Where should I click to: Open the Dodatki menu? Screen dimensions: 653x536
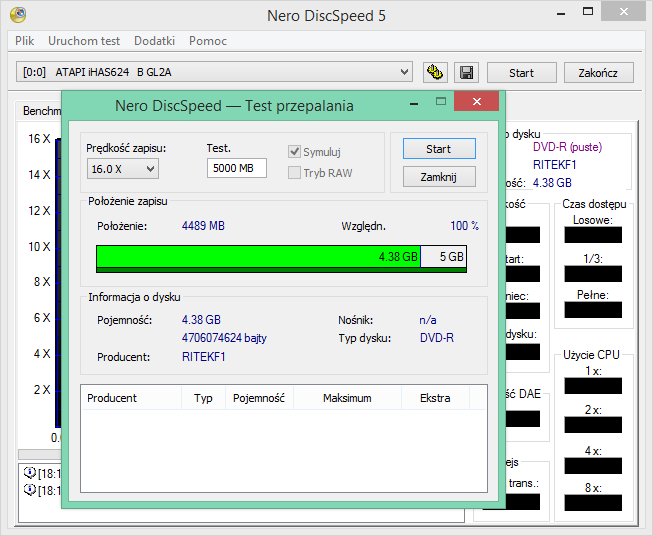pyautogui.click(x=154, y=41)
